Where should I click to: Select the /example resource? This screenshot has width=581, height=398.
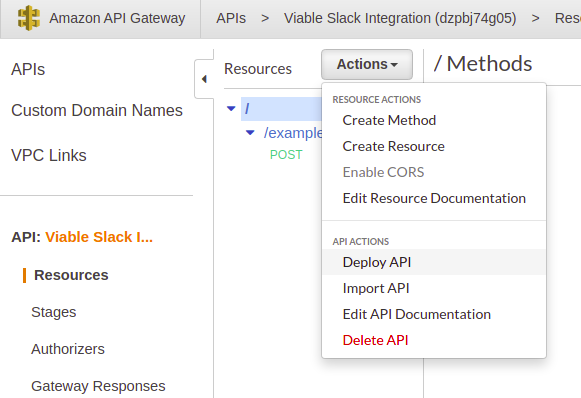[293, 133]
